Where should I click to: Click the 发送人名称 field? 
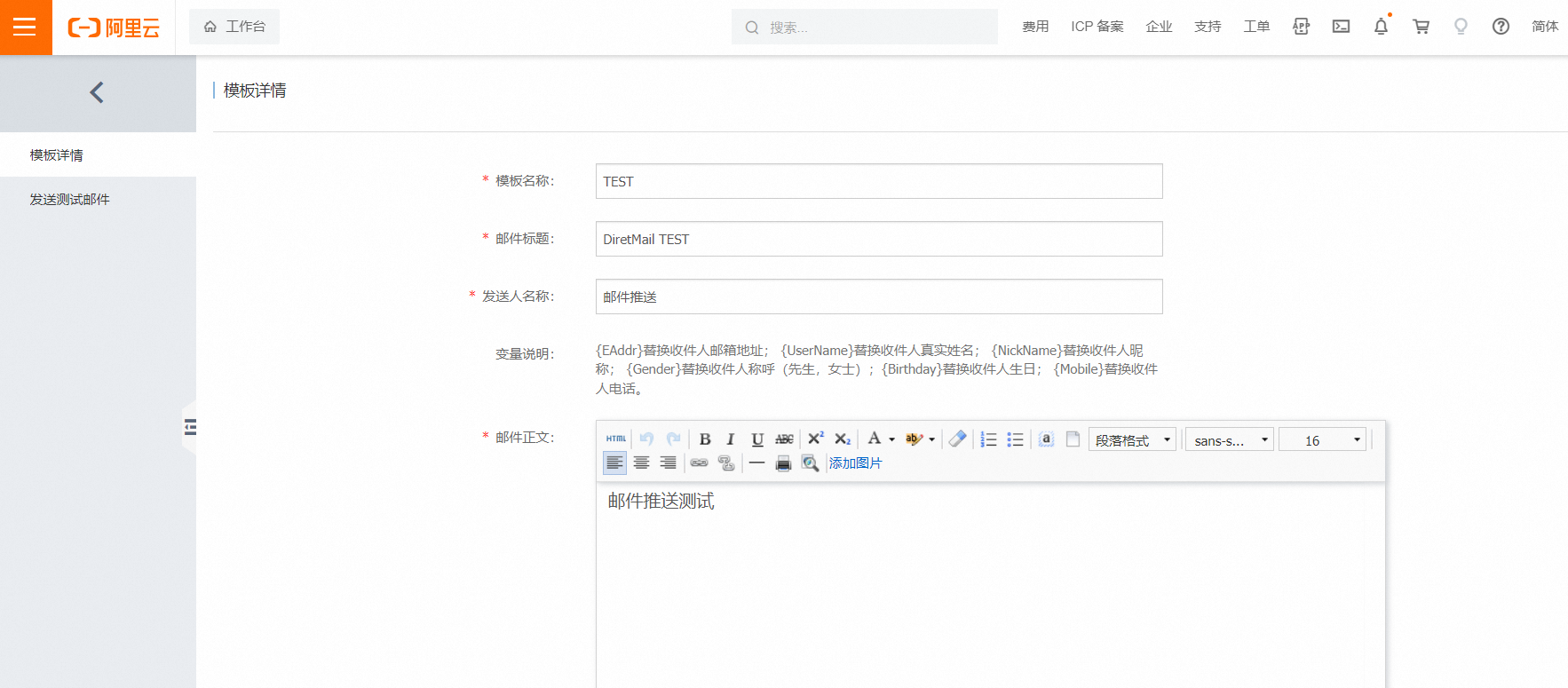pyautogui.click(x=879, y=297)
